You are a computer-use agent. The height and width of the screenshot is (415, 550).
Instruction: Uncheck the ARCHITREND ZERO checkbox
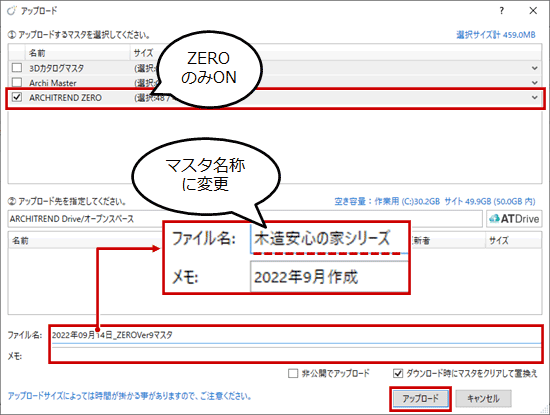point(17,97)
